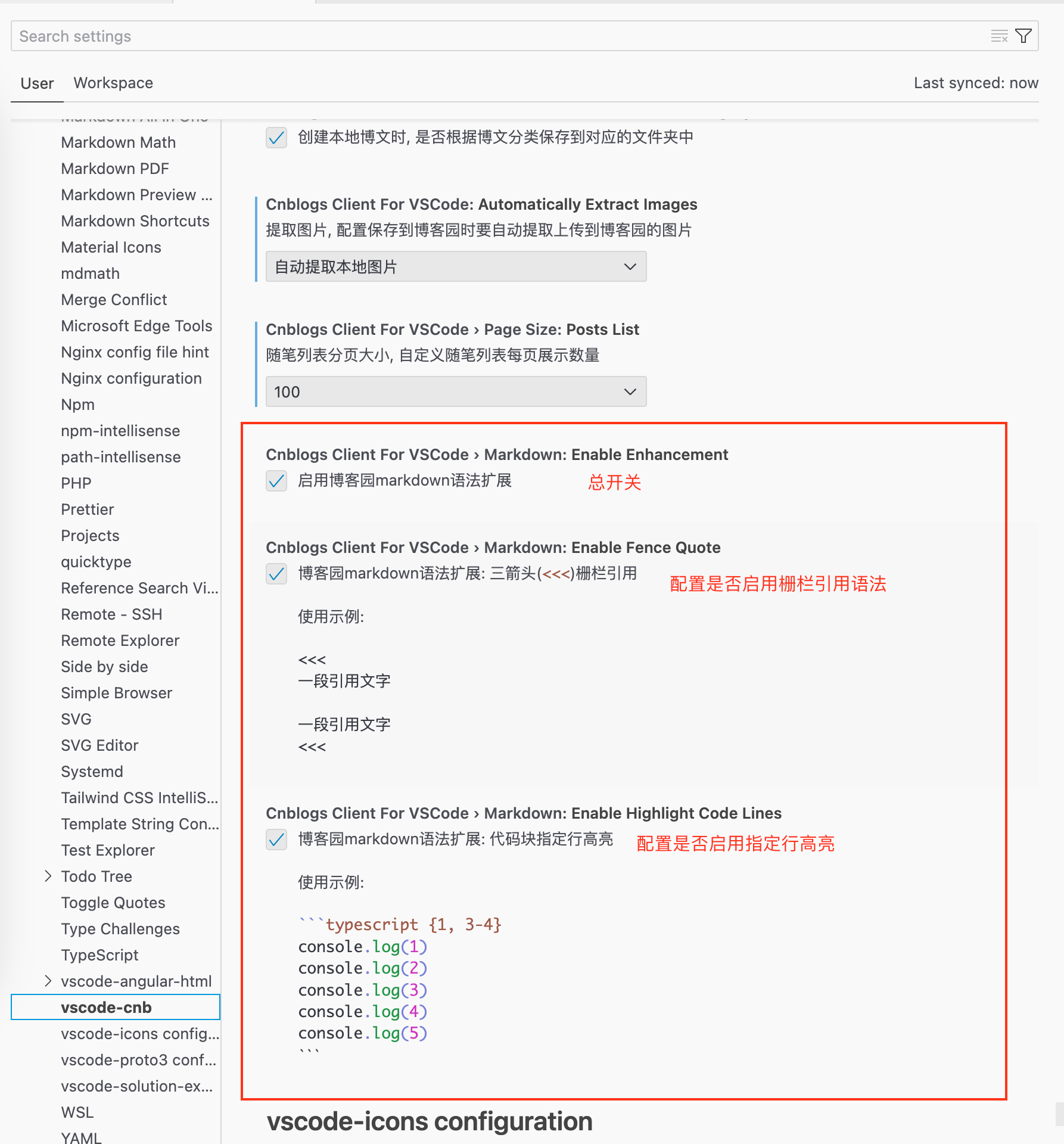The width and height of the screenshot is (1064, 1144).
Task: Click the vscode-icons configuration heading
Action: click(430, 1121)
